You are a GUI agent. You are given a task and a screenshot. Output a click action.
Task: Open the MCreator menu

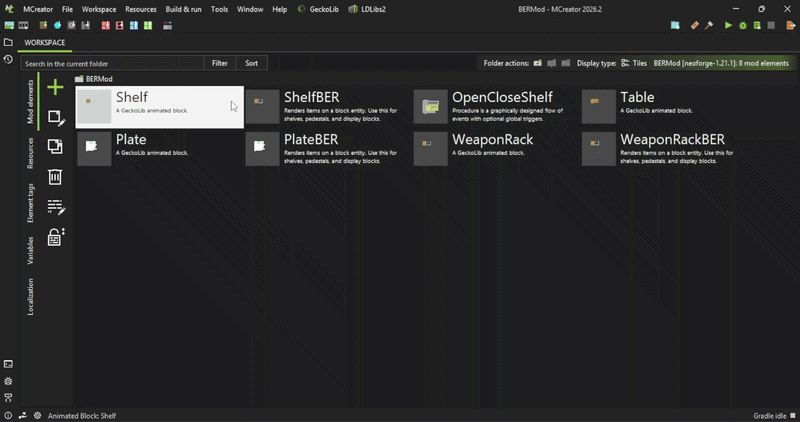[37, 9]
